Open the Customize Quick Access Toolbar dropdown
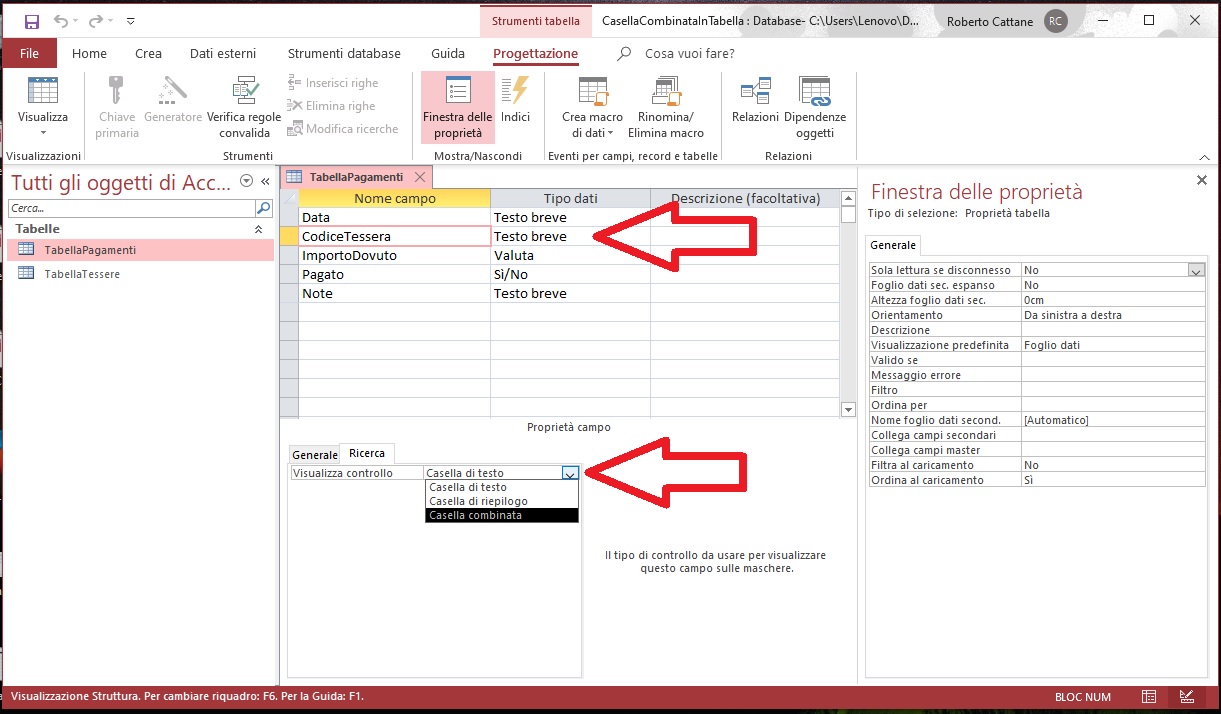Viewport: 1221px width, 714px height. [132, 21]
